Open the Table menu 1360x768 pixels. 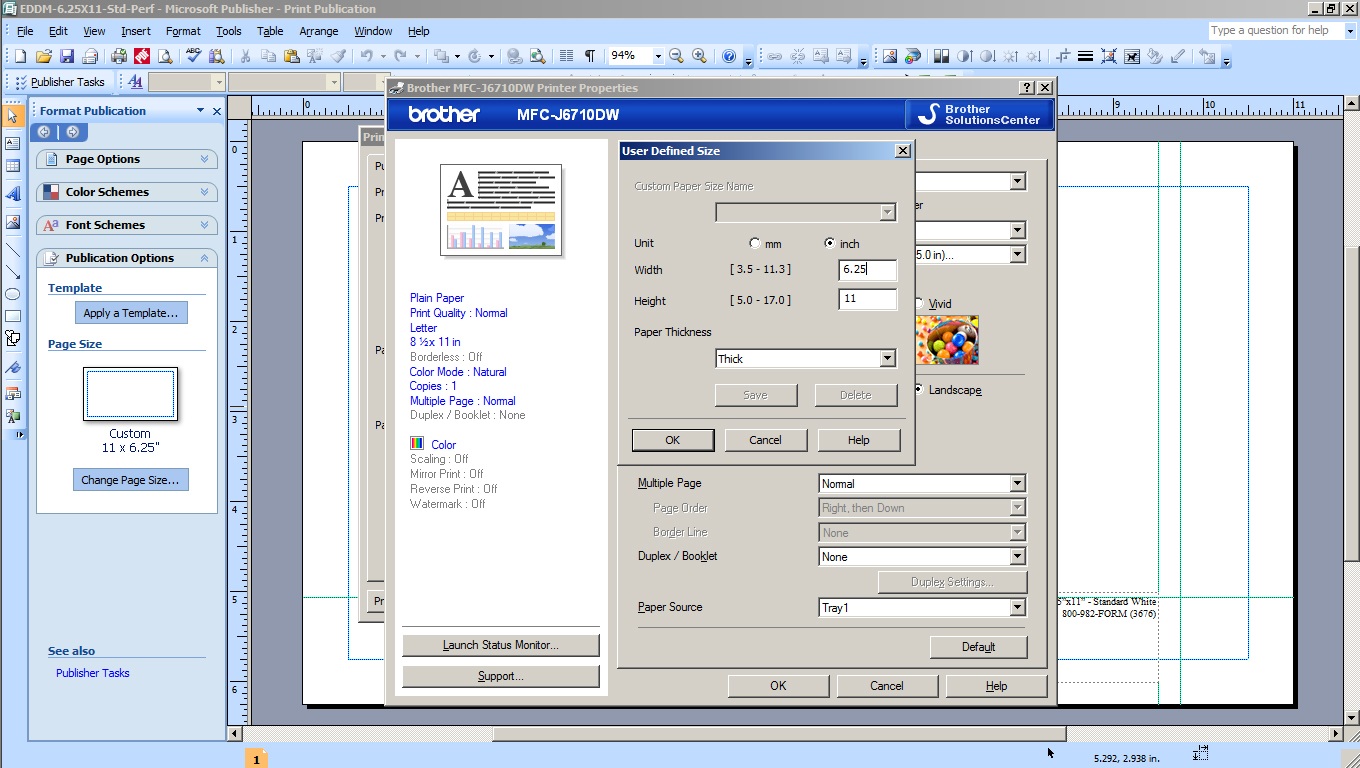[x=269, y=31]
